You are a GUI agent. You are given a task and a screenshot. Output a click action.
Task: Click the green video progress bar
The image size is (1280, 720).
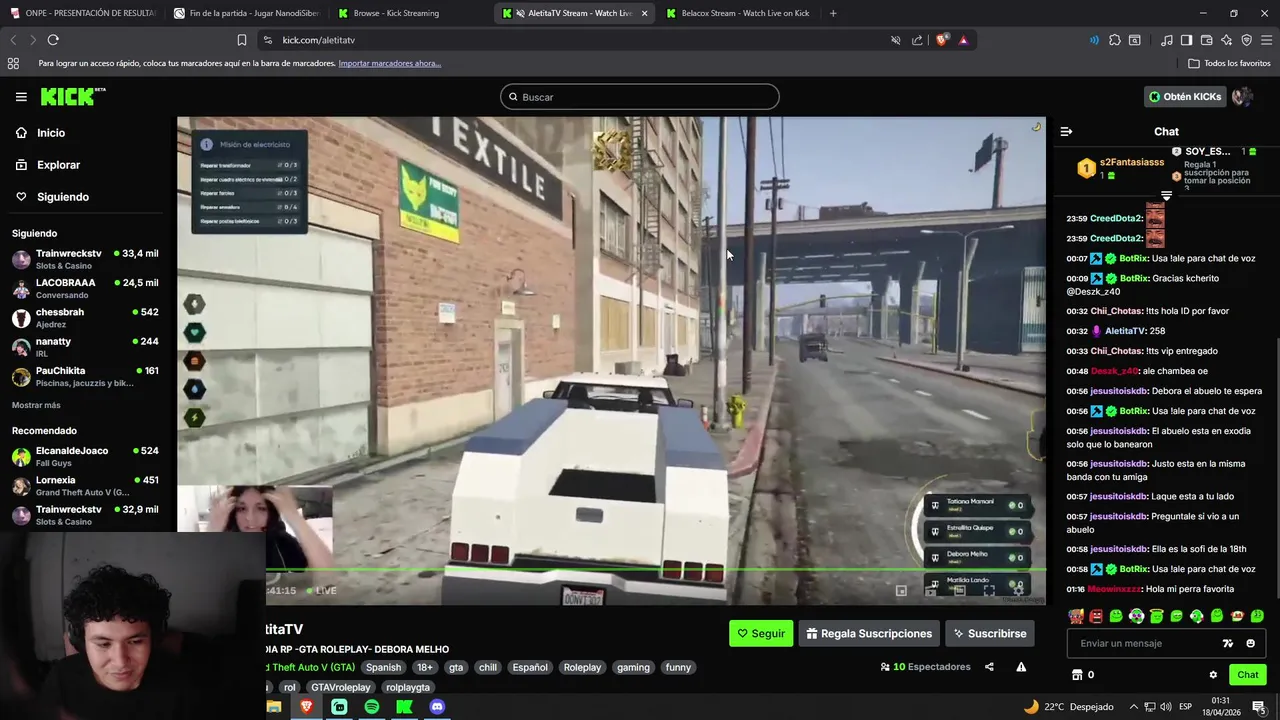655,571
